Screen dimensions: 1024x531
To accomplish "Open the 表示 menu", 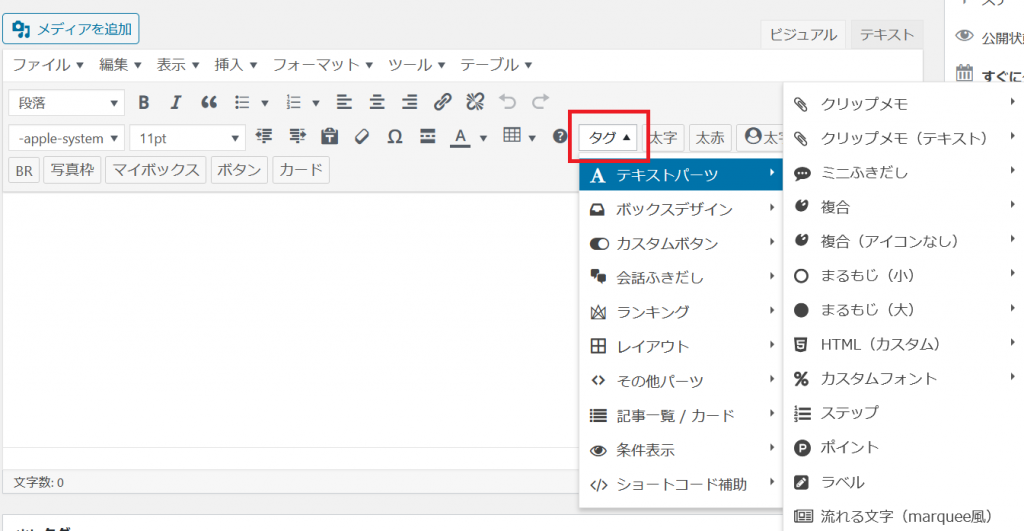I will tap(178, 65).
